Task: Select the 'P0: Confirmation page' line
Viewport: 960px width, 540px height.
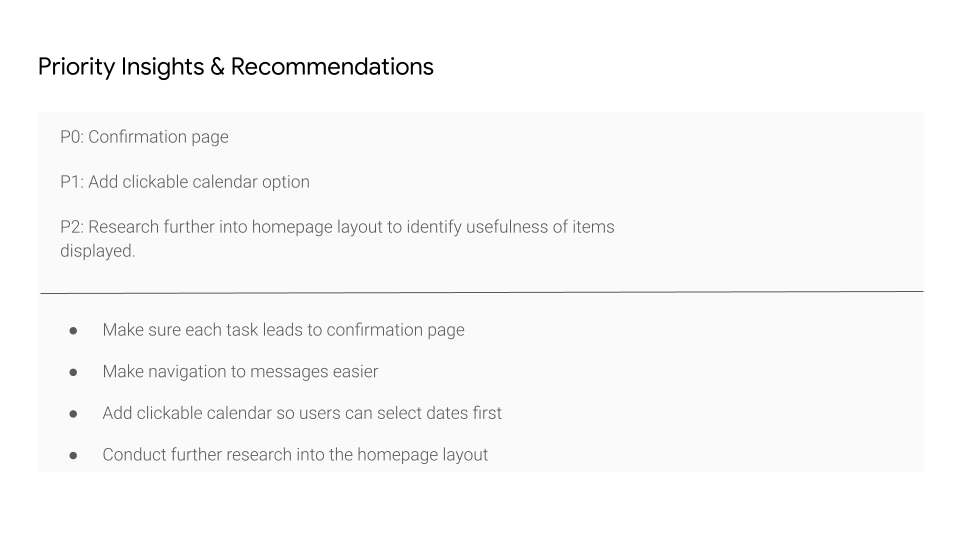Action: coord(144,137)
